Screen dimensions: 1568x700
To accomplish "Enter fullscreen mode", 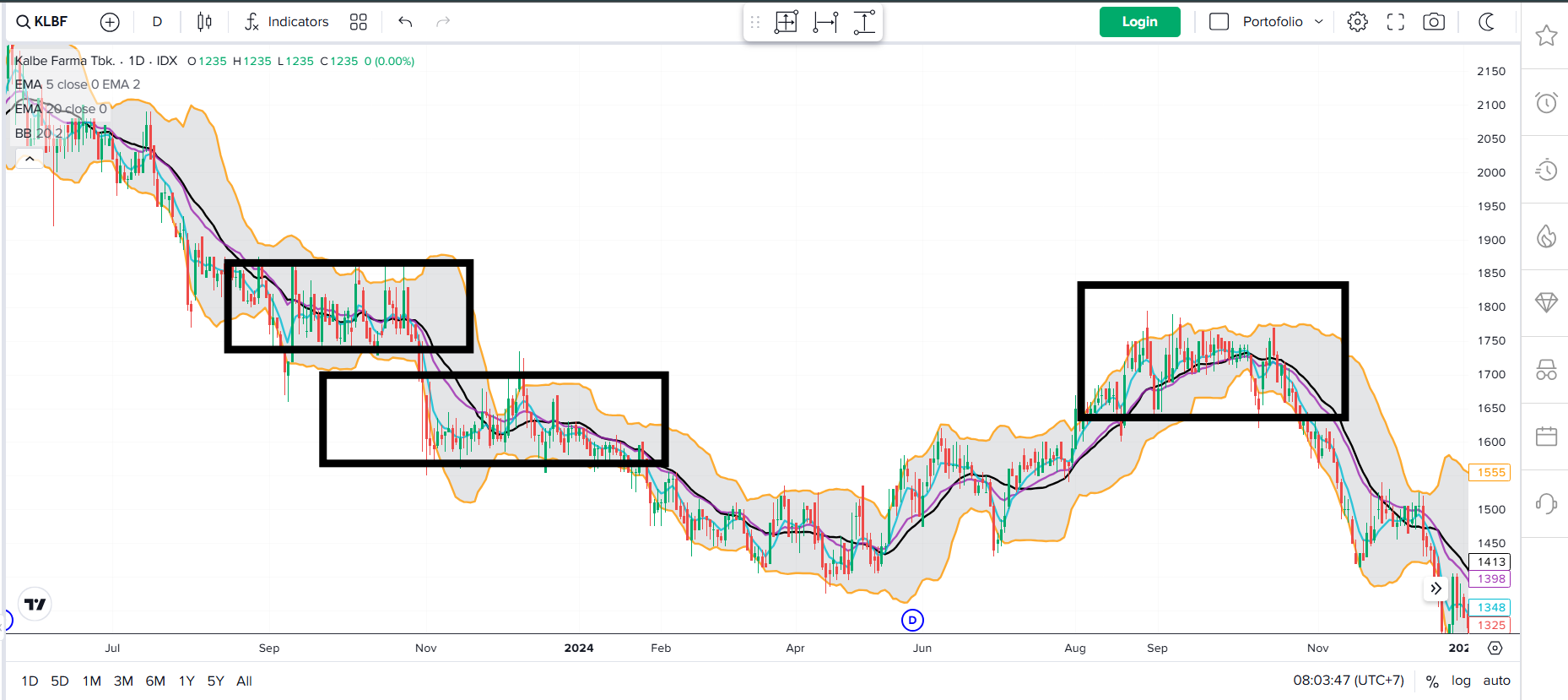I will 1396,22.
